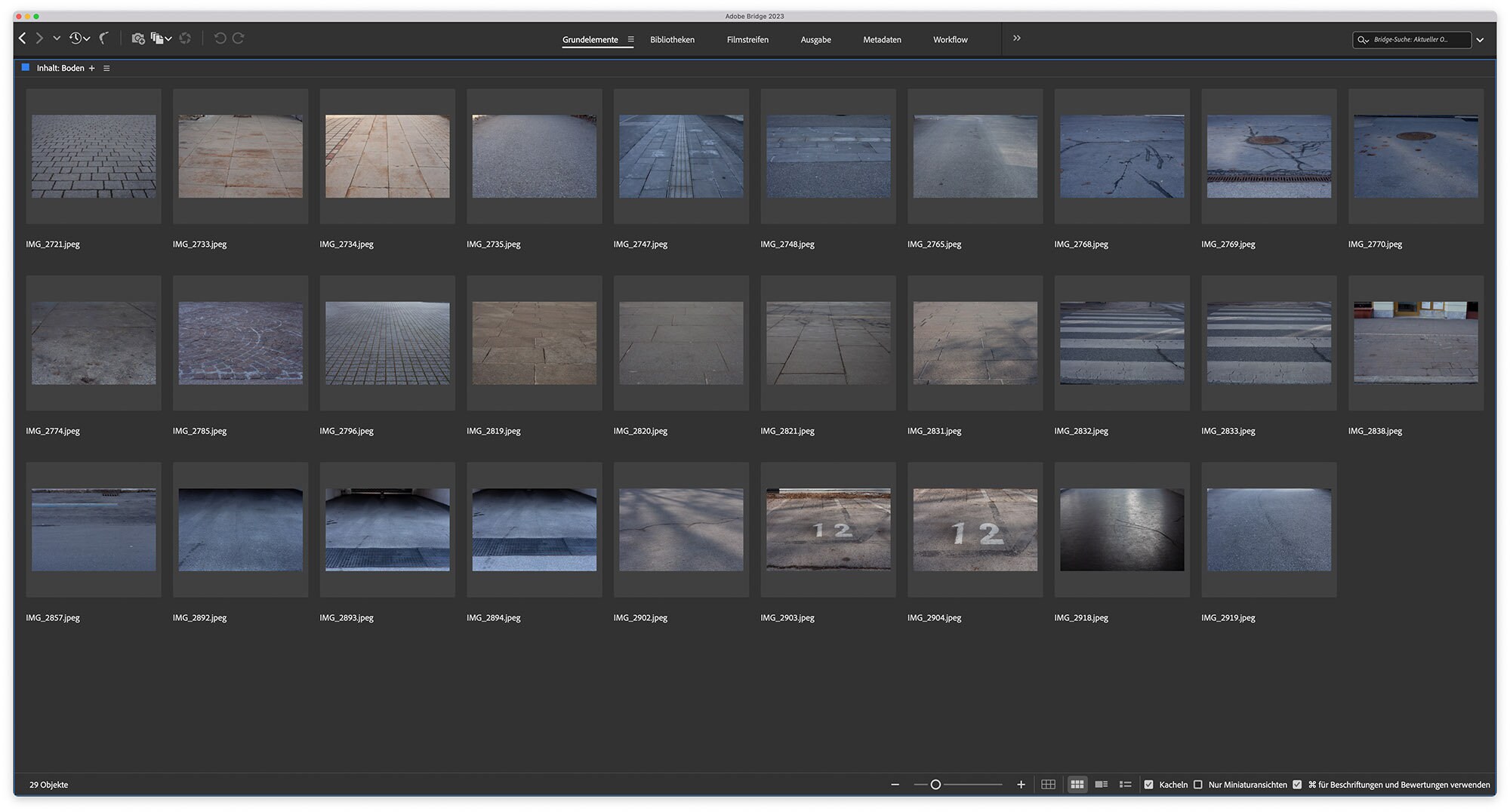This screenshot has width=1510, height=812.
Task: Undo the last action via the undo arrow
Action: pyautogui.click(x=219, y=38)
